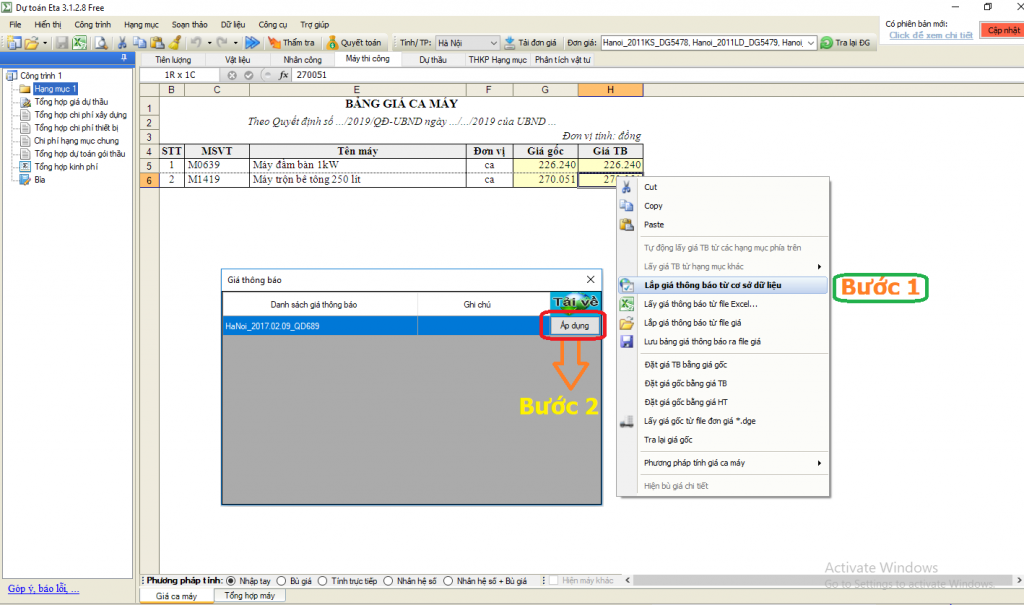
Task: Switch to the Tổng hợp máy sheet tab
Action: tap(249, 596)
